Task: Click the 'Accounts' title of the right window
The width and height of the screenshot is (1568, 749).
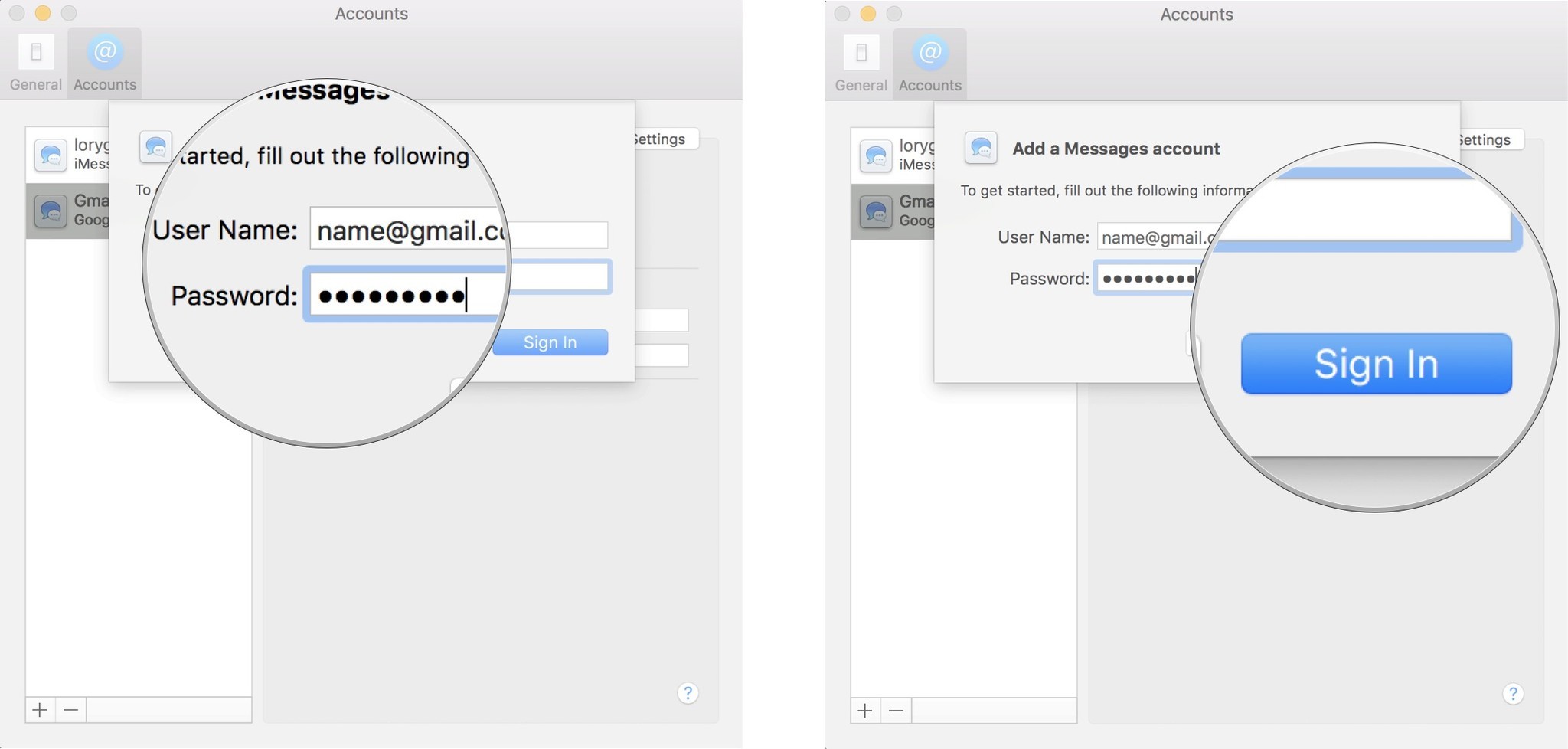Action: [x=1197, y=15]
